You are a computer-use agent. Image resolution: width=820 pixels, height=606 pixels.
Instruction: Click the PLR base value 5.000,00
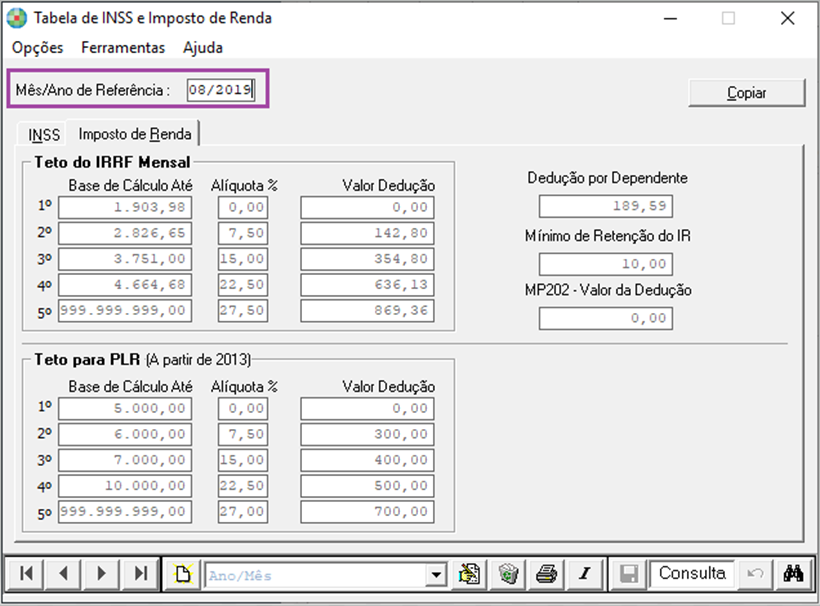point(125,409)
